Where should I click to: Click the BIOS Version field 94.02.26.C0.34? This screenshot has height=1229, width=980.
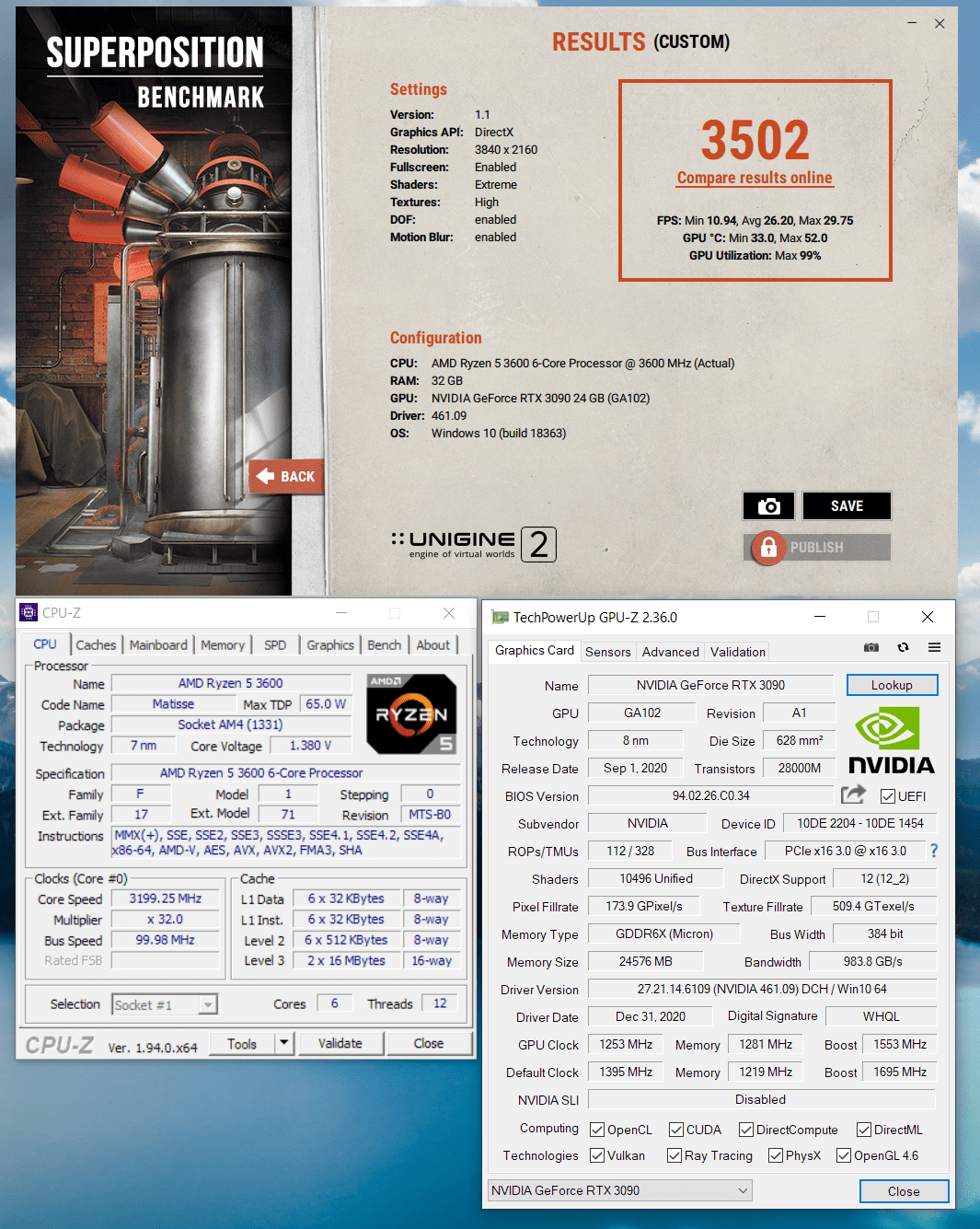coord(710,795)
